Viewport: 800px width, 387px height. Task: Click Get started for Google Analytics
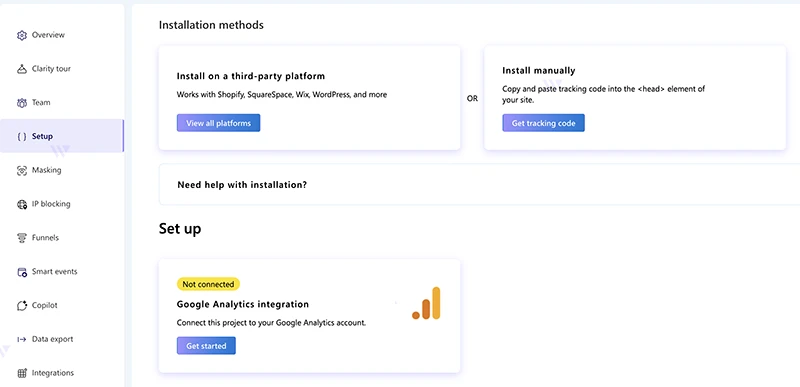click(206, 346)
